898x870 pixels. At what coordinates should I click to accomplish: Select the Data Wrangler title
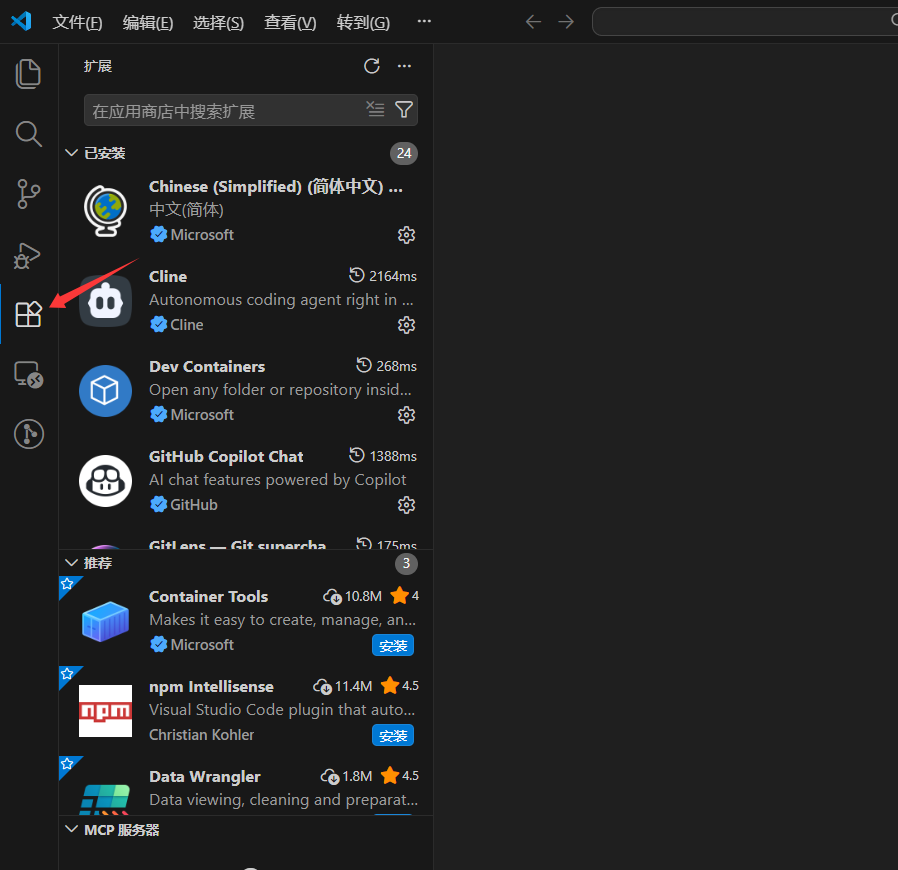[x=204, y=777]
